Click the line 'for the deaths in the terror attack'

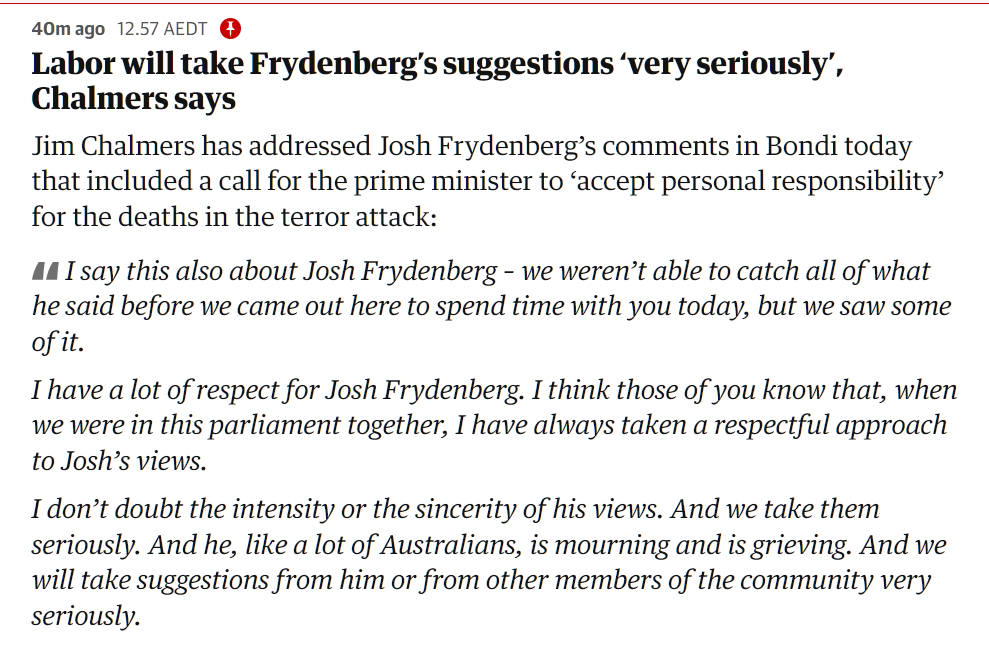tap(234, 216)
